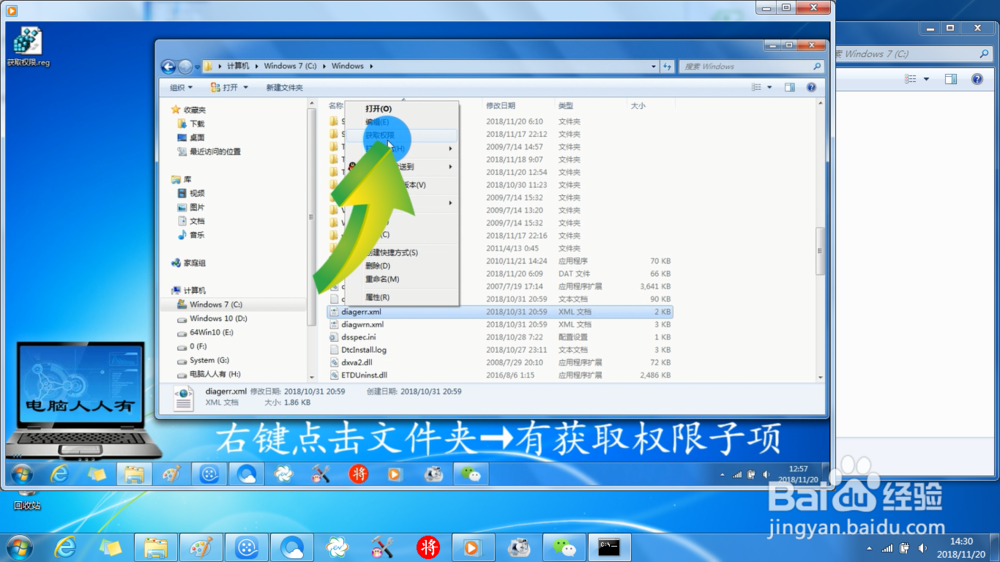Click the 搜索 Windows search field
The width and height of the screenshot is (1000, 562).
click(x=751, y=66)
